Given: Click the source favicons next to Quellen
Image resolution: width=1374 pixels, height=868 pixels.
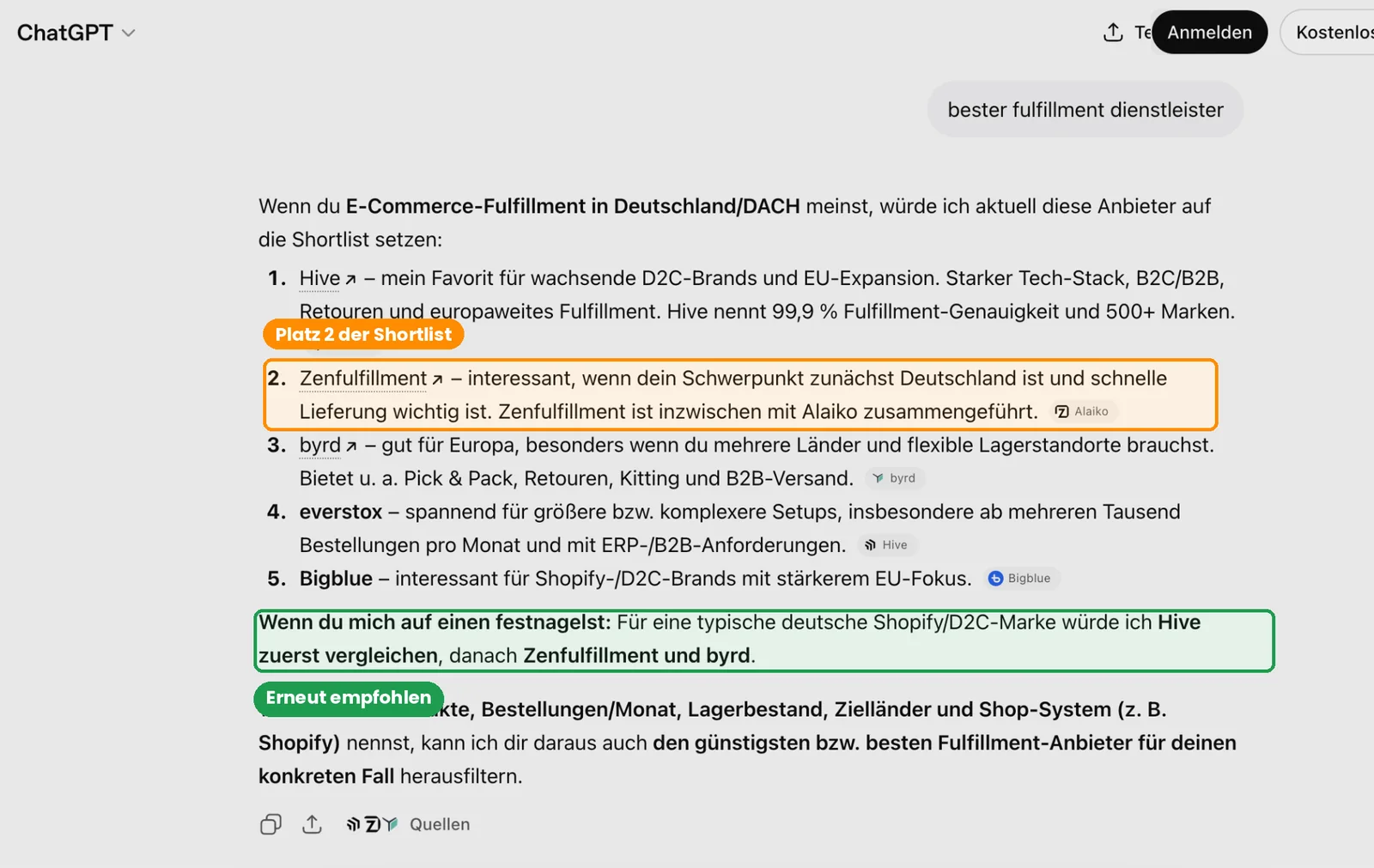Looking at the screenshot, I should pos(372,824).
